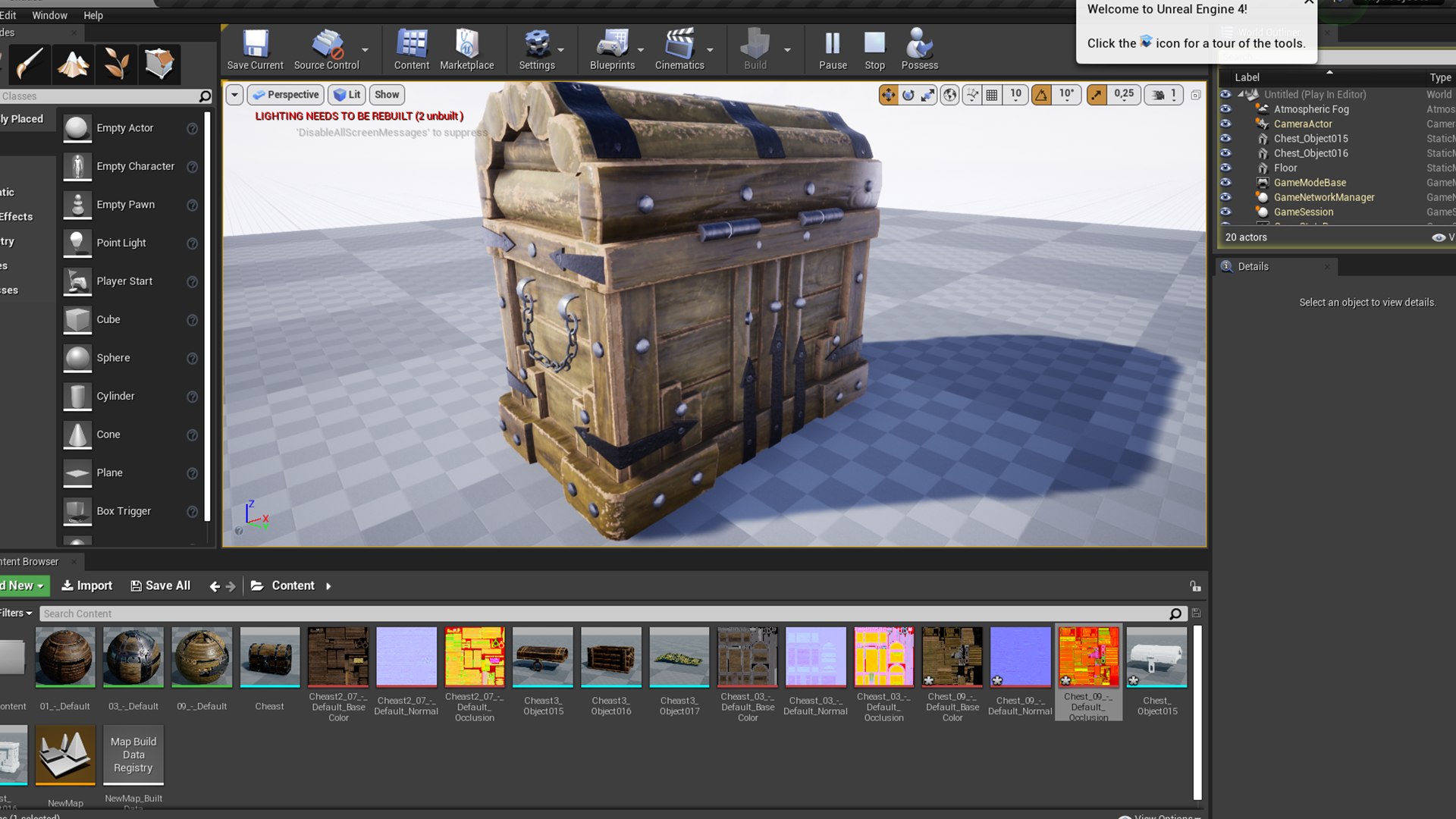The image size is (1456, 819).
Task: Click the Import button in Content Browser
Action: point(87,585)
